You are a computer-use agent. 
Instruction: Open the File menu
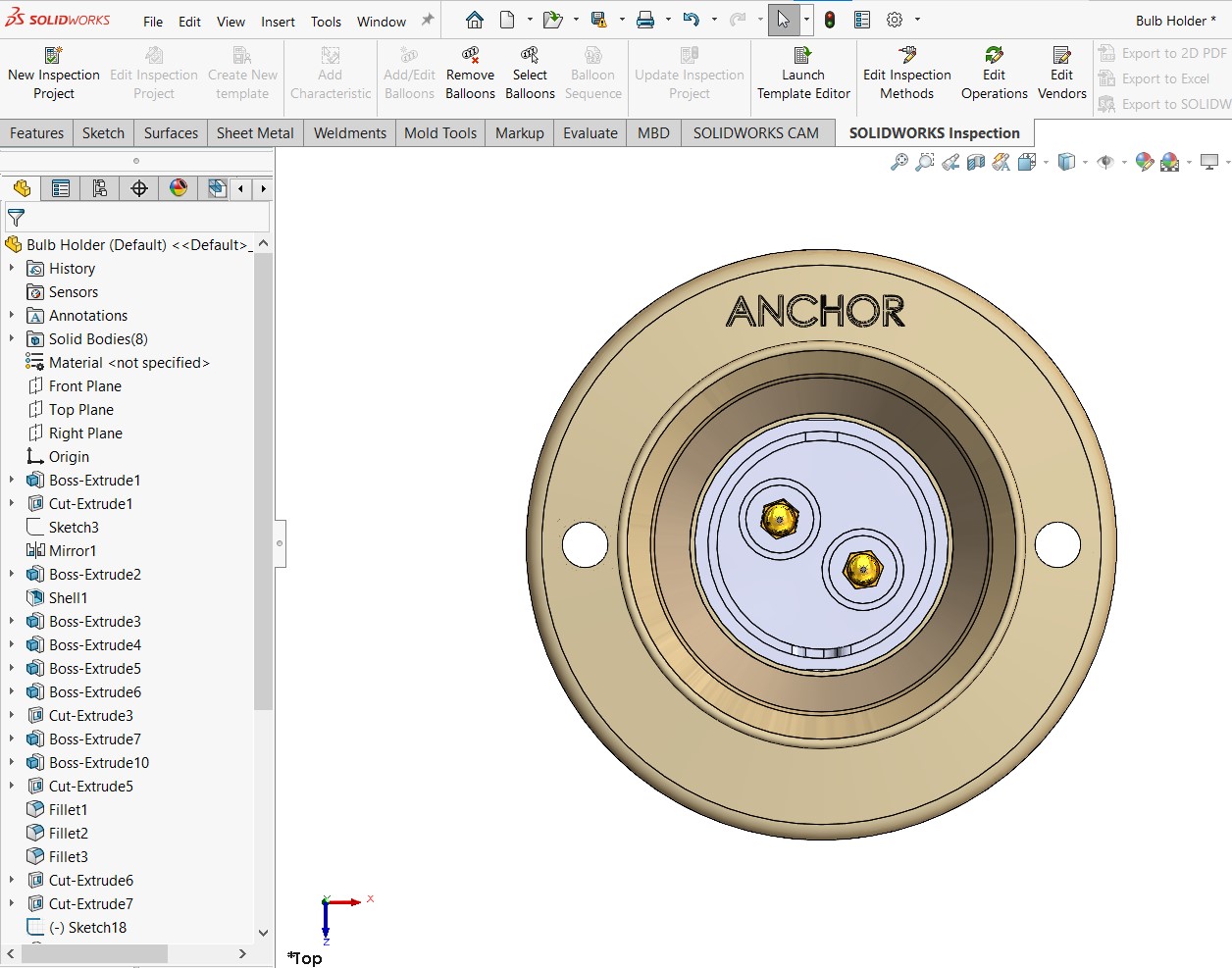pos(153,22)
